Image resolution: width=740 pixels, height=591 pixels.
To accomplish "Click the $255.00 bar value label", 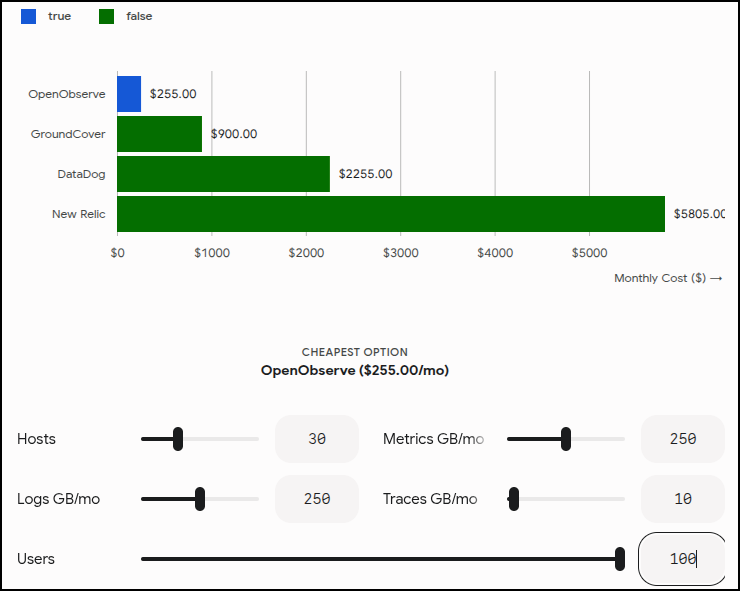I will point(173,94).
